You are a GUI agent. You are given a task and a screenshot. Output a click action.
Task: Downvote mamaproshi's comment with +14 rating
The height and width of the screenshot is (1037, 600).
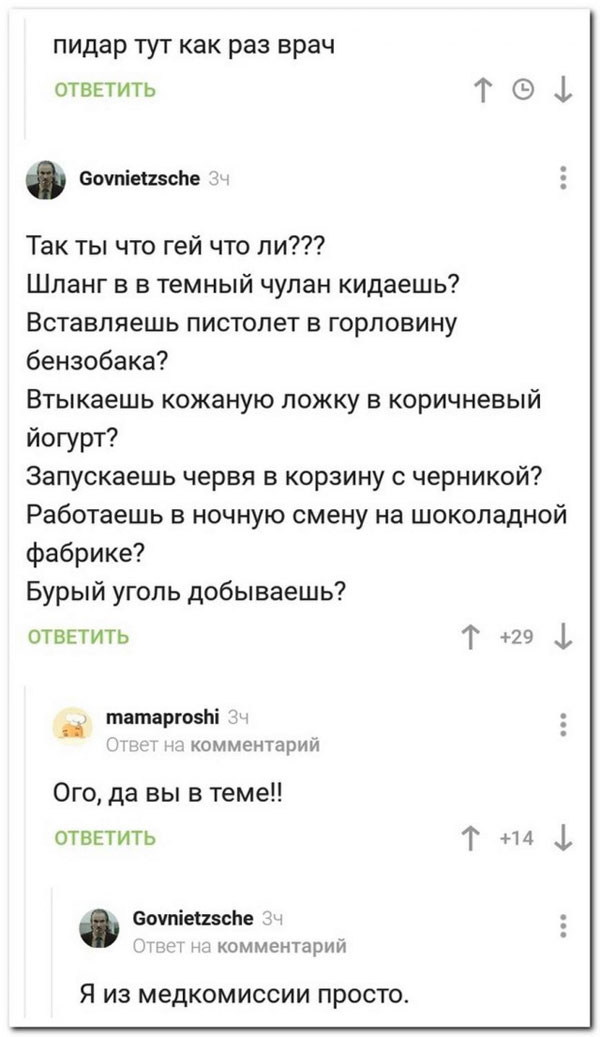pyautogui.click(x=562, y=838)
